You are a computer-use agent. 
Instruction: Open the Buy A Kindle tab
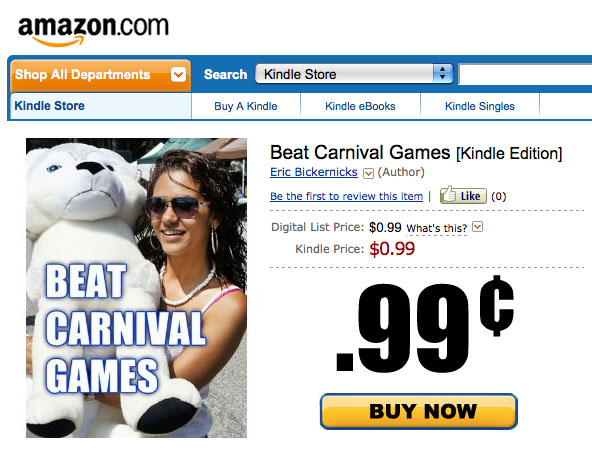coord(246,106)
